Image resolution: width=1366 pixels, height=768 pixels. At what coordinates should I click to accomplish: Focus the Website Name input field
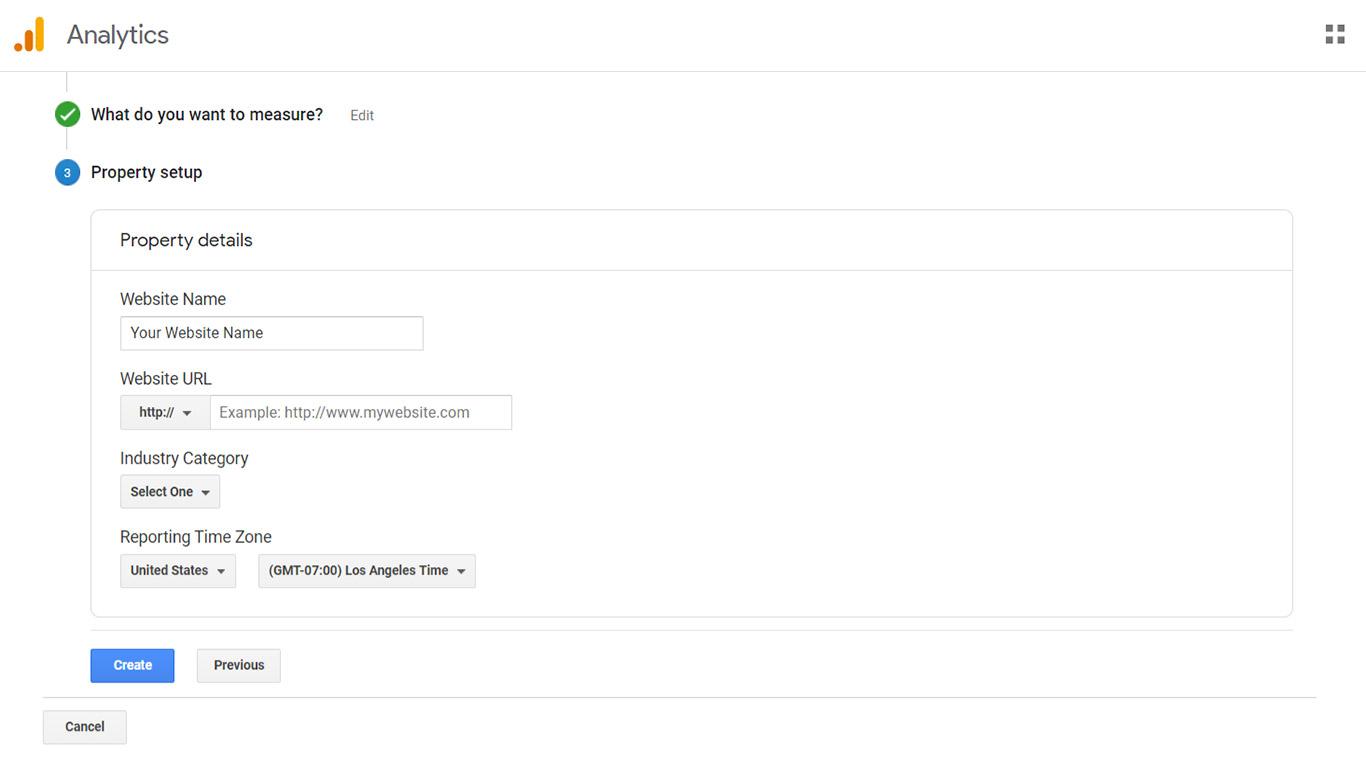point(272,333)
